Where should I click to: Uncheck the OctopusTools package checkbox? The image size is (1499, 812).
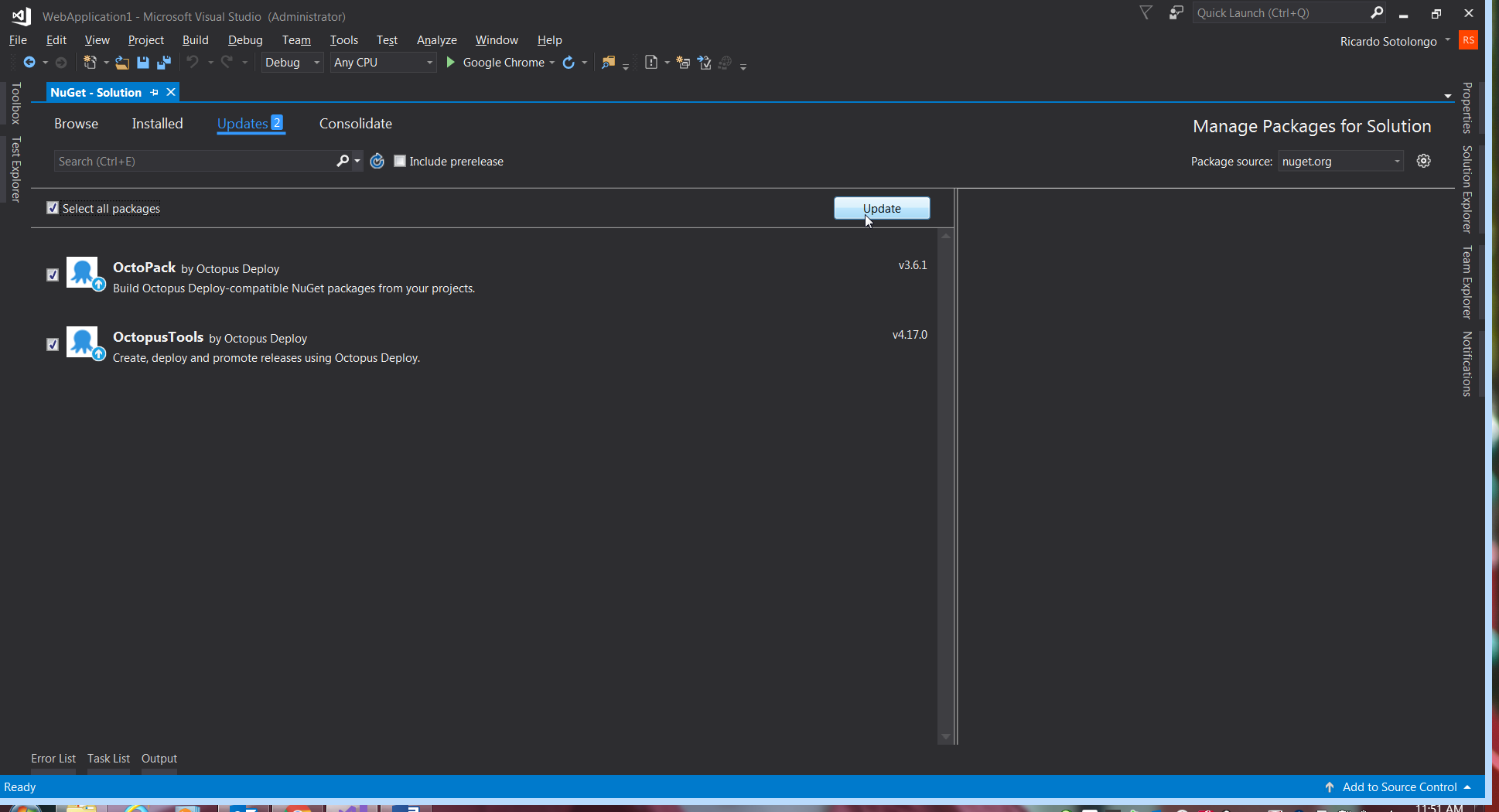click(53, 344)
